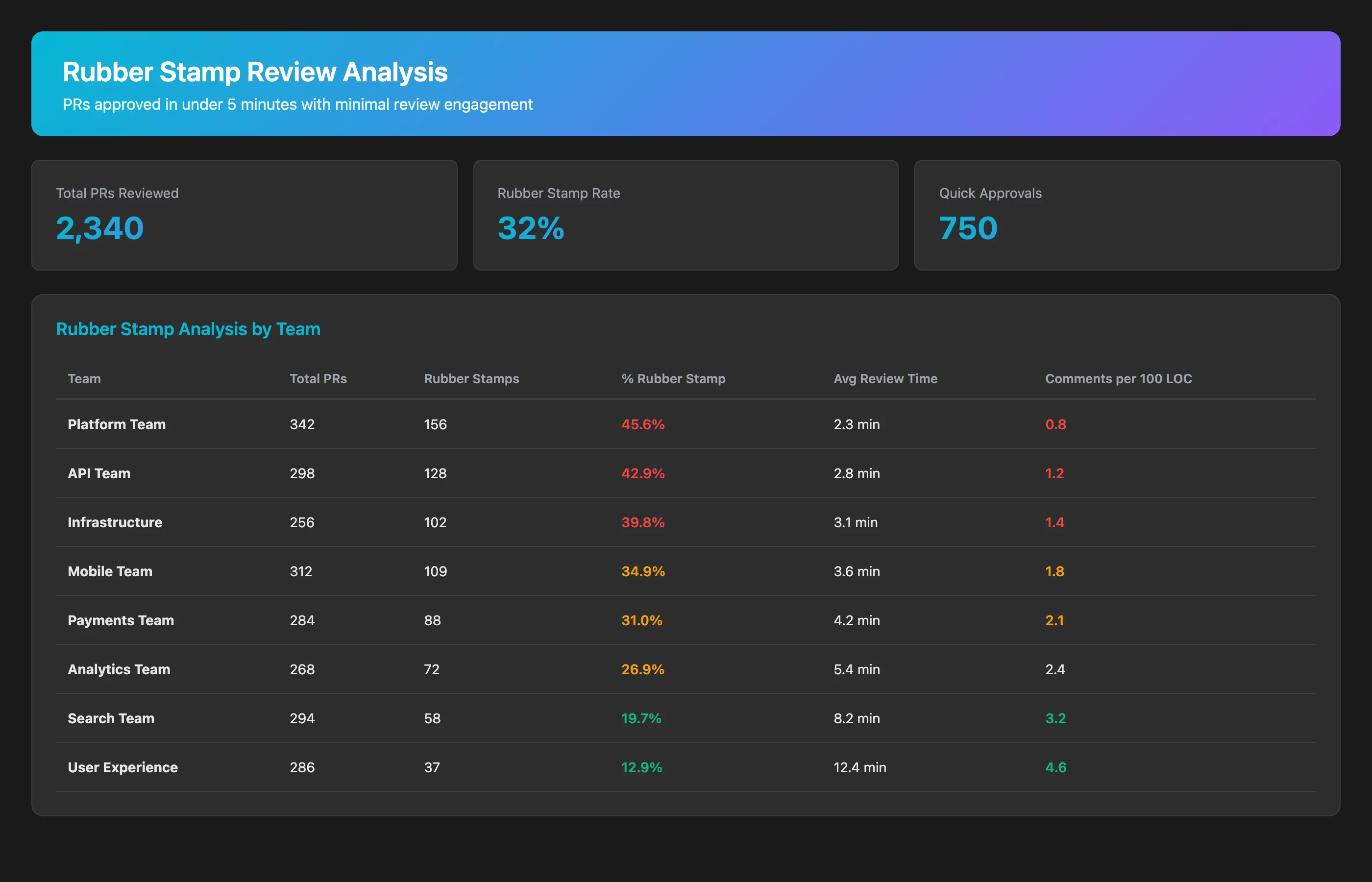This screenshot has width=1372, height=882.
Task: Click the Rubber Stamp Analysis by Team heading
Action: coord(188,329)
